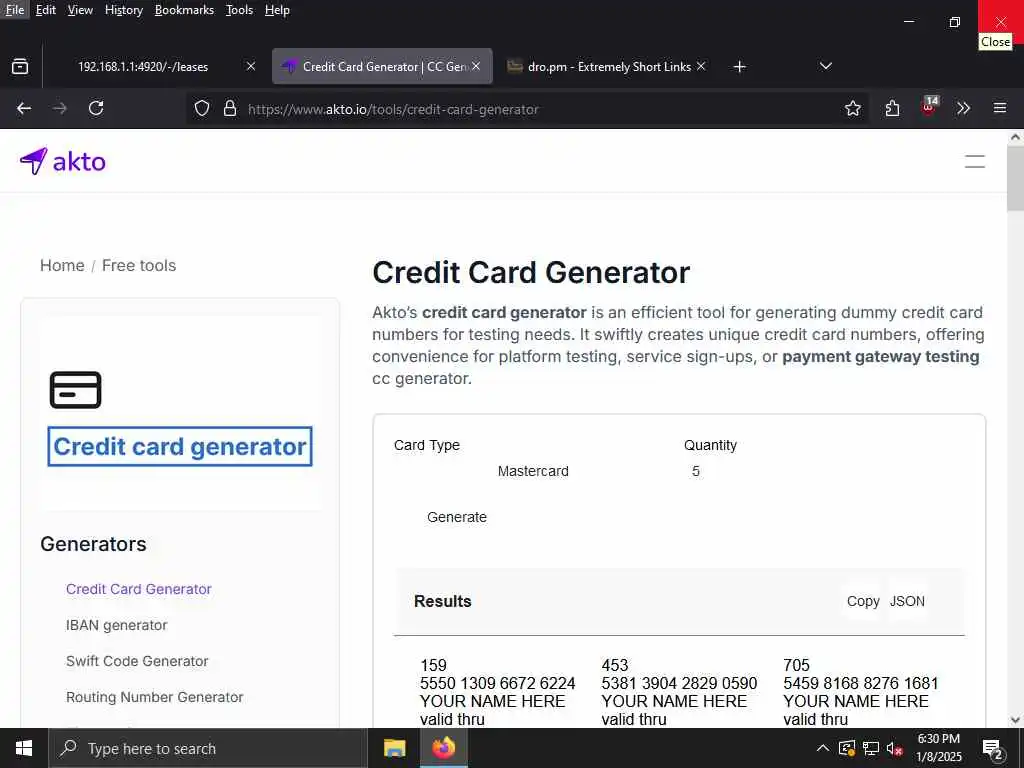The image size is (1024, 768).
Task: Click Firefox icon in taskbar
Action: 443,748
